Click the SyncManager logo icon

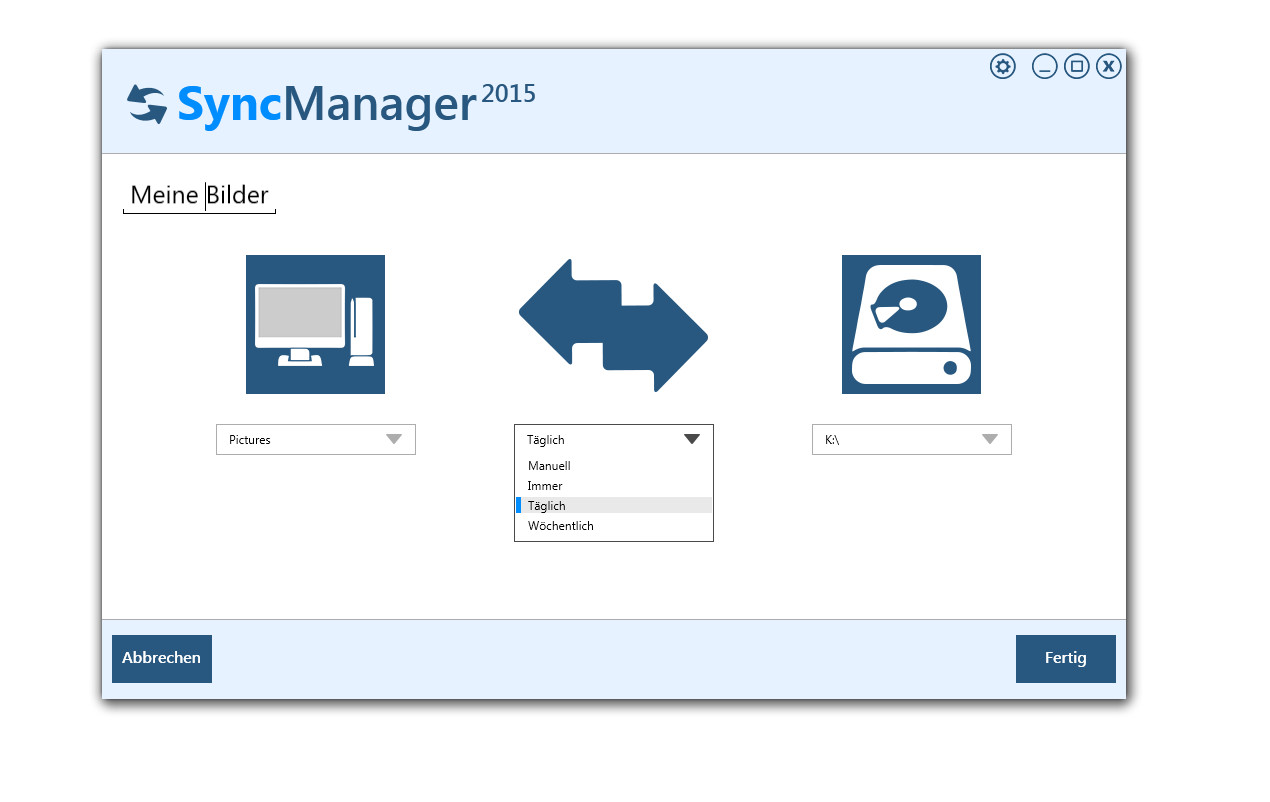point(147,104)
